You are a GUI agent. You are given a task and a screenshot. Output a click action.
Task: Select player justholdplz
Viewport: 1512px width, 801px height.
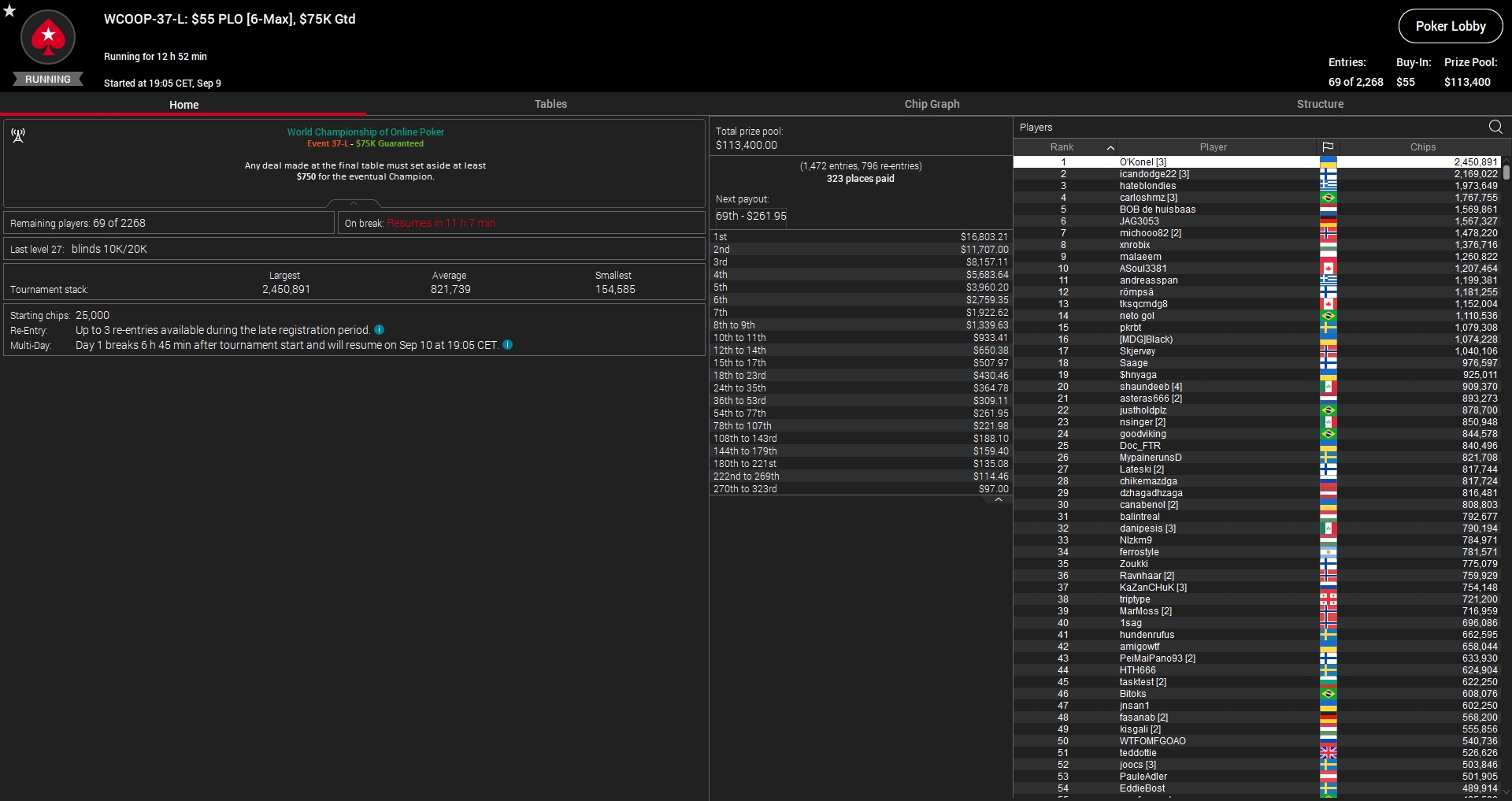click(x=1258, y=410)
